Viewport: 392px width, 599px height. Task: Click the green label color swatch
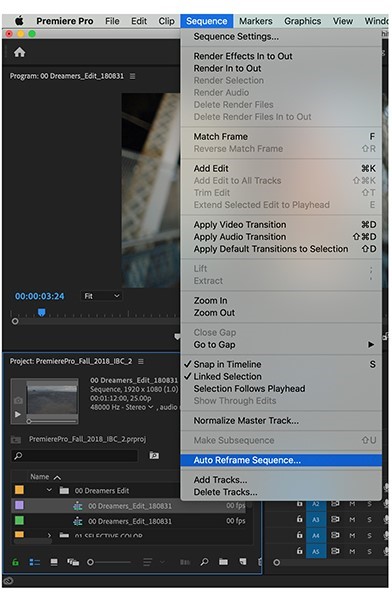19,520
